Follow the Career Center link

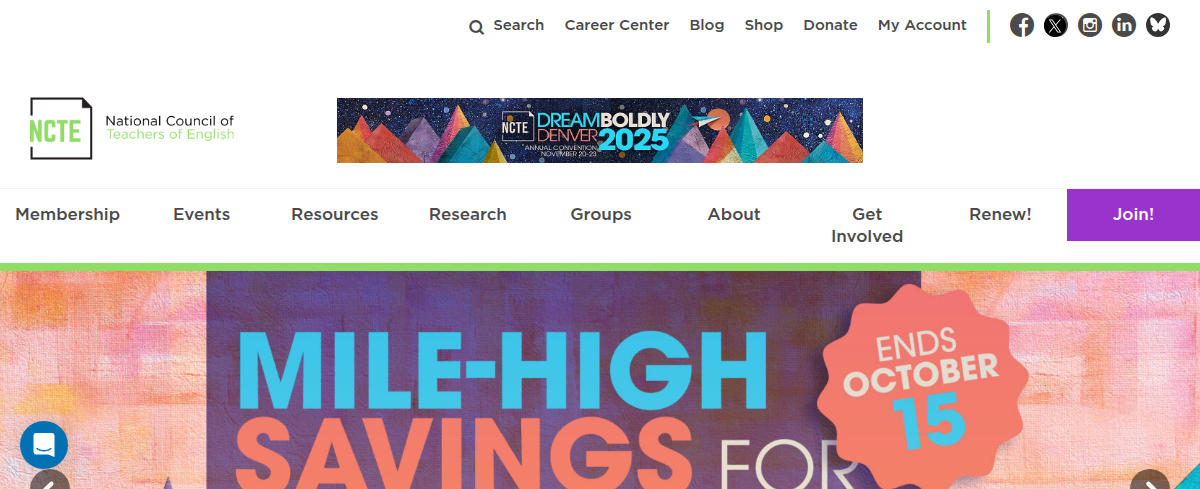617,25
